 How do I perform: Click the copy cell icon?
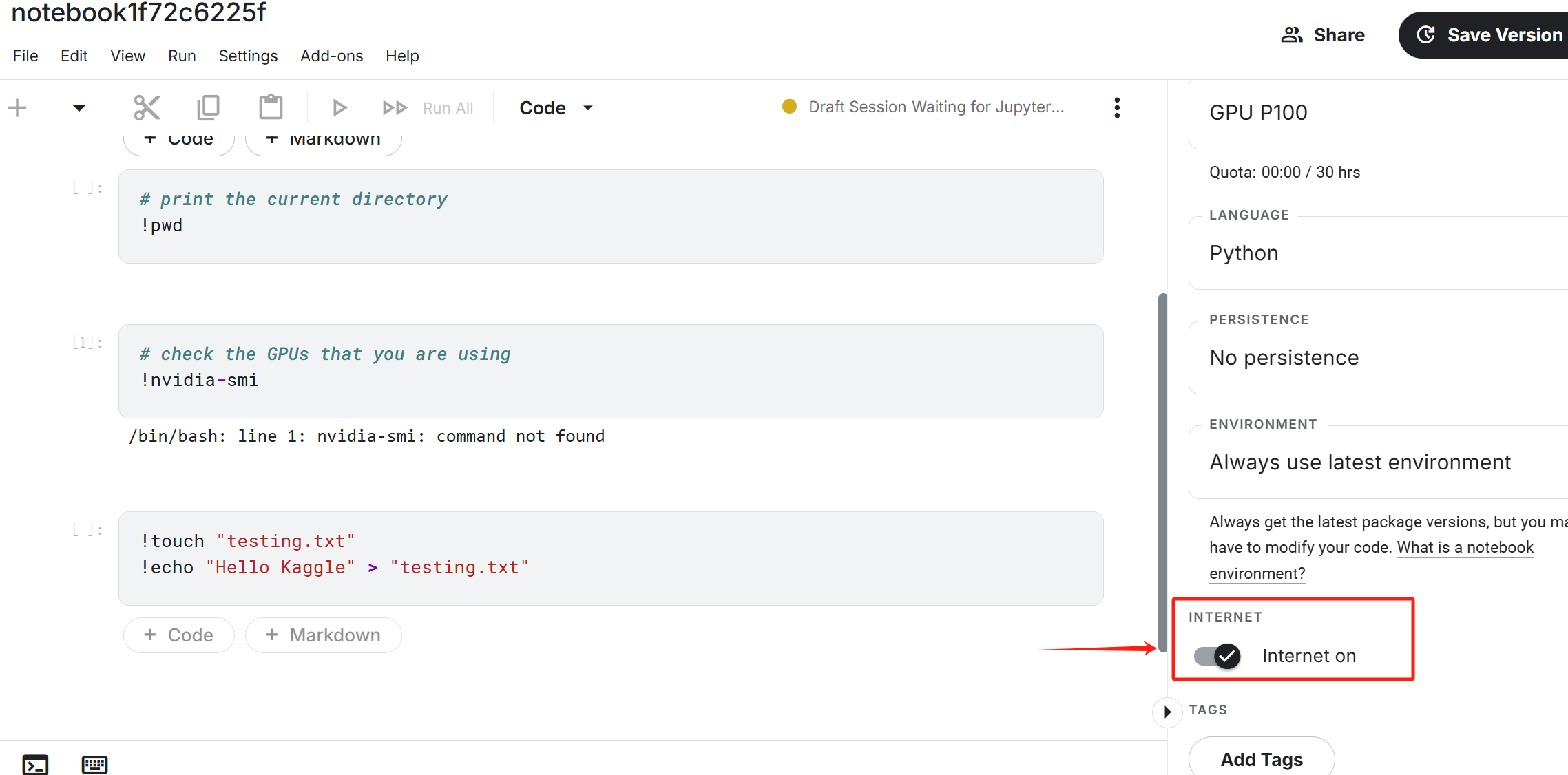[x=208, y=107]
